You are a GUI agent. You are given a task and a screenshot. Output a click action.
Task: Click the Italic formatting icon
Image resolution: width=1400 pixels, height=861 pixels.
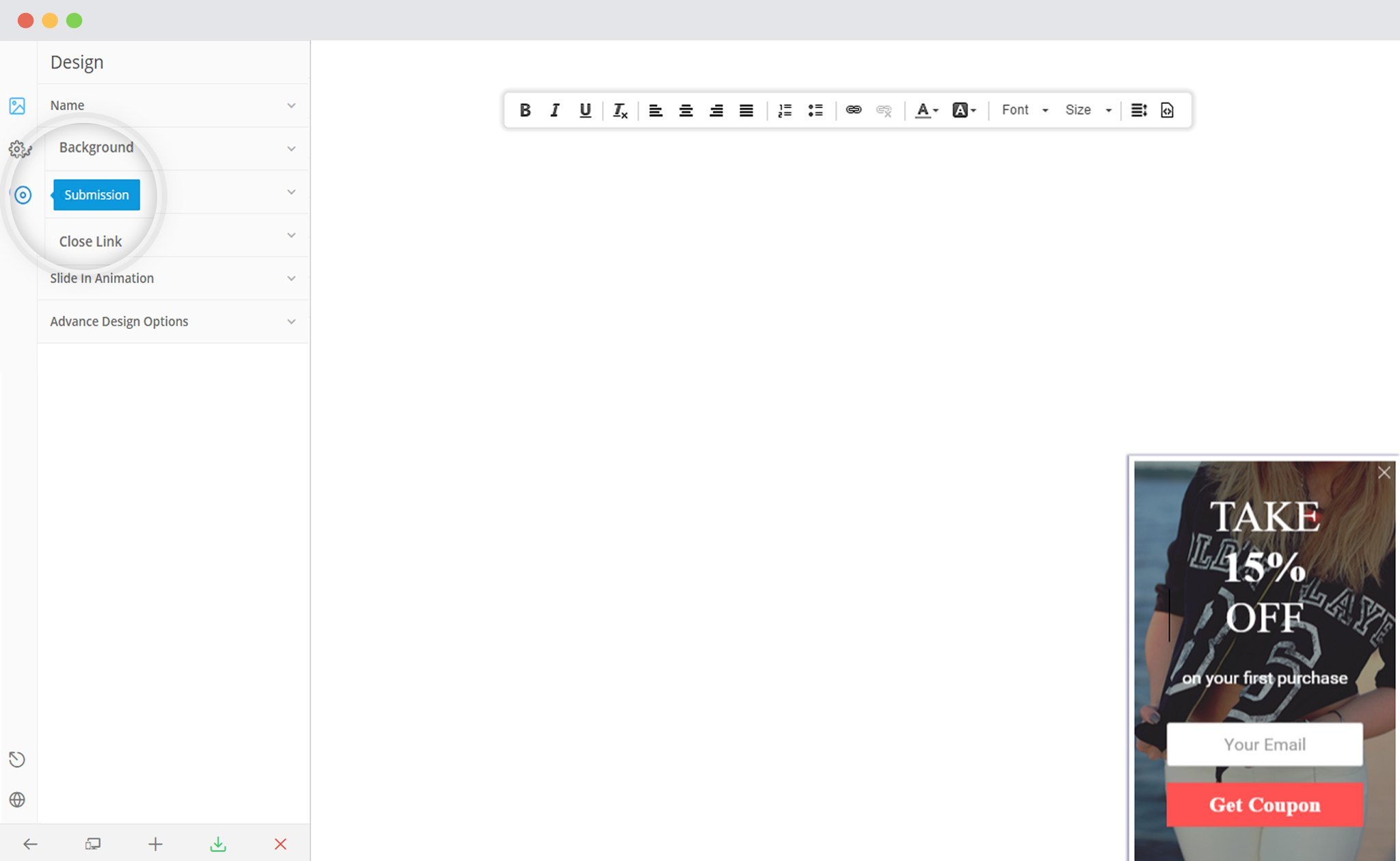[x=555, y=110]
